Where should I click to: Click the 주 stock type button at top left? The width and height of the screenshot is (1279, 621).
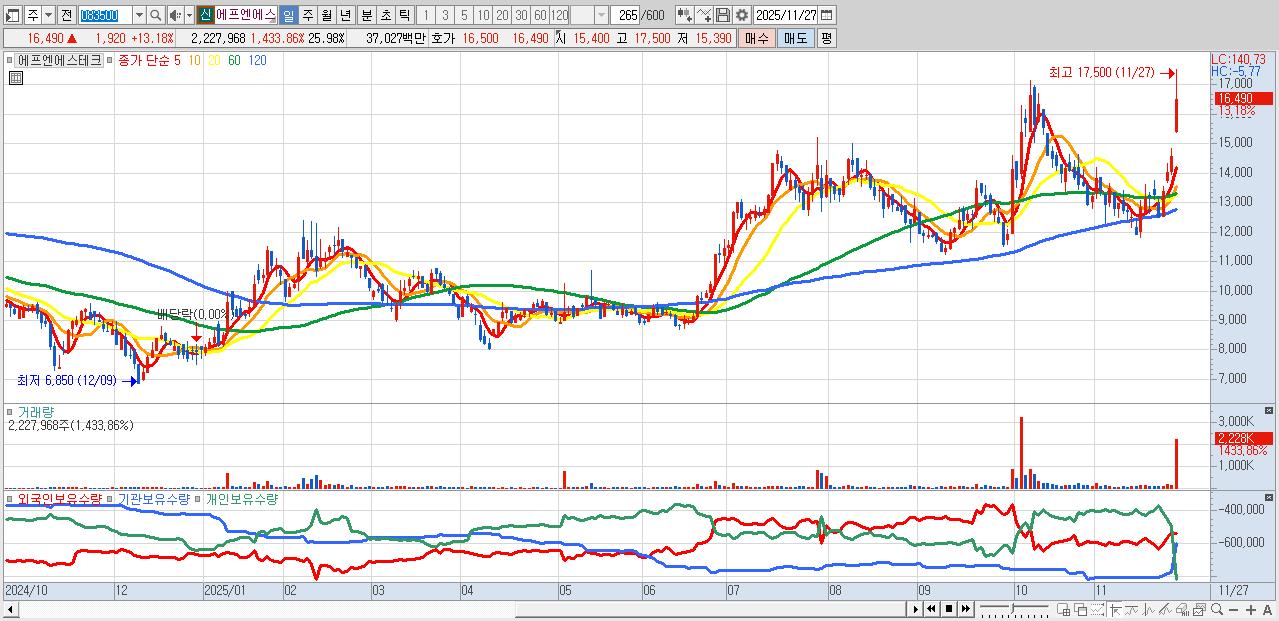(33, 15)
